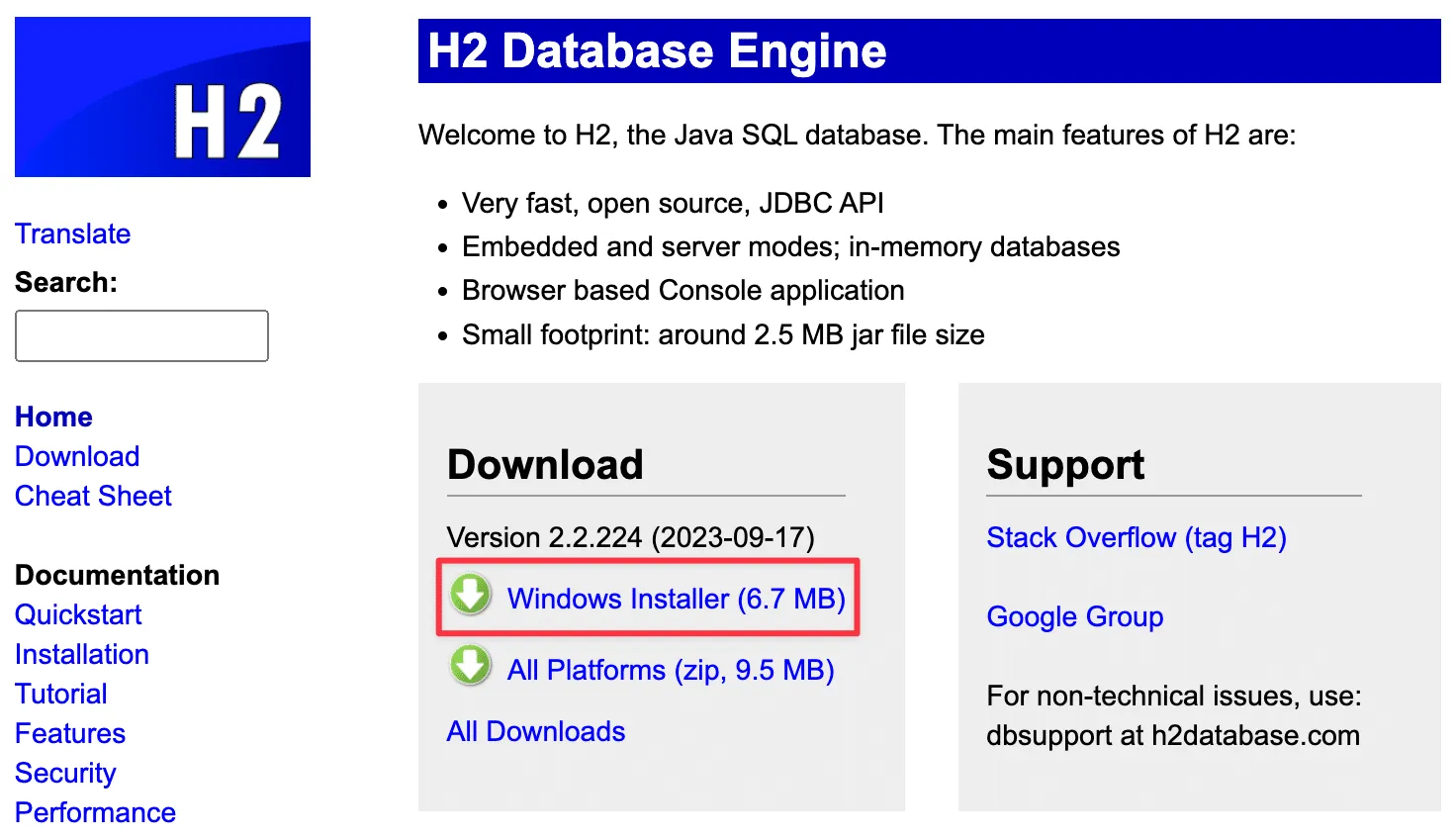Go to the Home page link
Screen dimensions: 1456x839
(x=53, y=417)
